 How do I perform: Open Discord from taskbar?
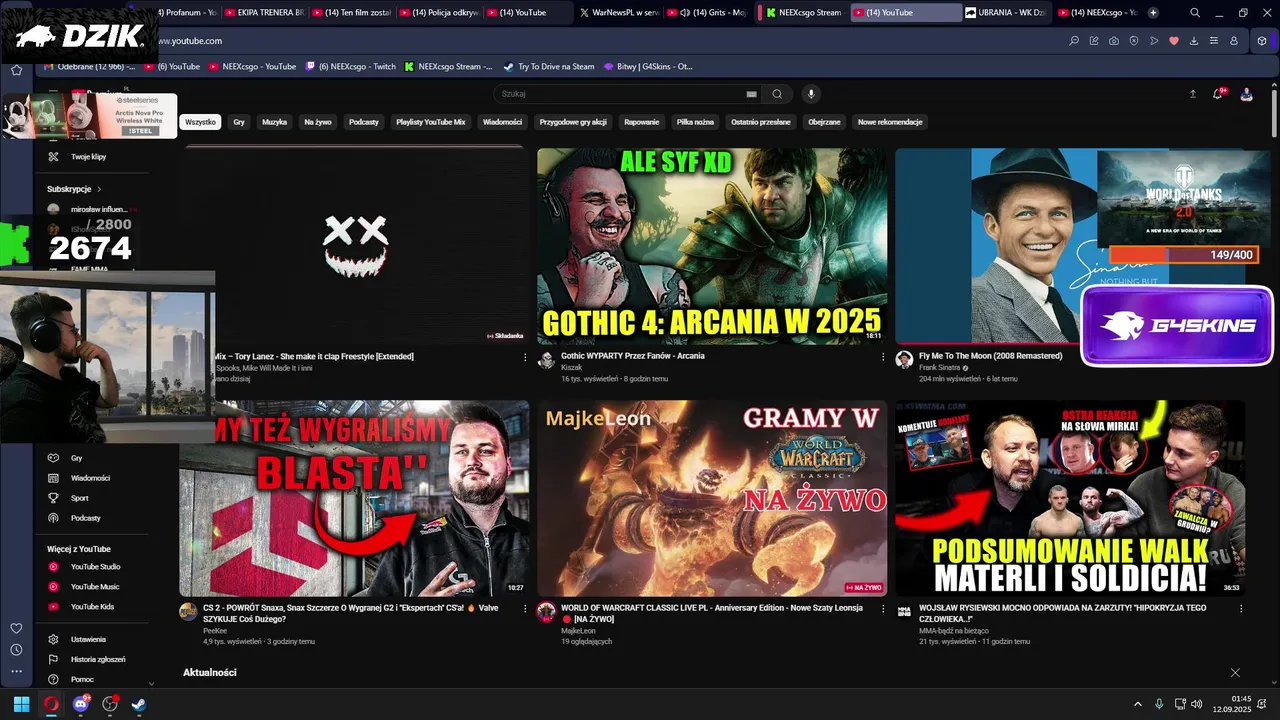81,704
